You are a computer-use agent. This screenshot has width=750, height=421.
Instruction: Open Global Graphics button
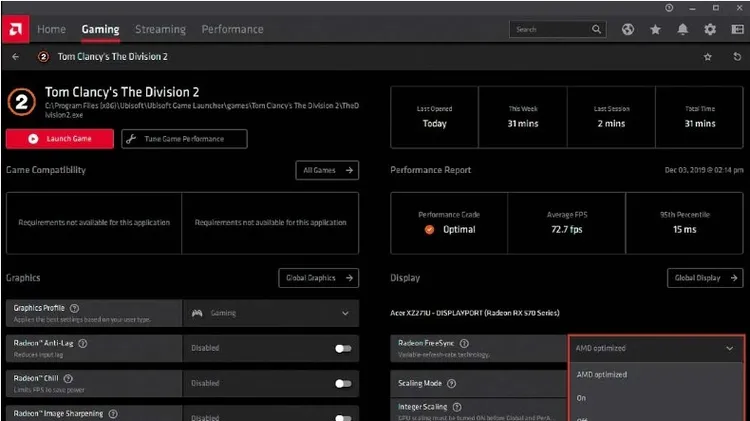coord(319,278)
